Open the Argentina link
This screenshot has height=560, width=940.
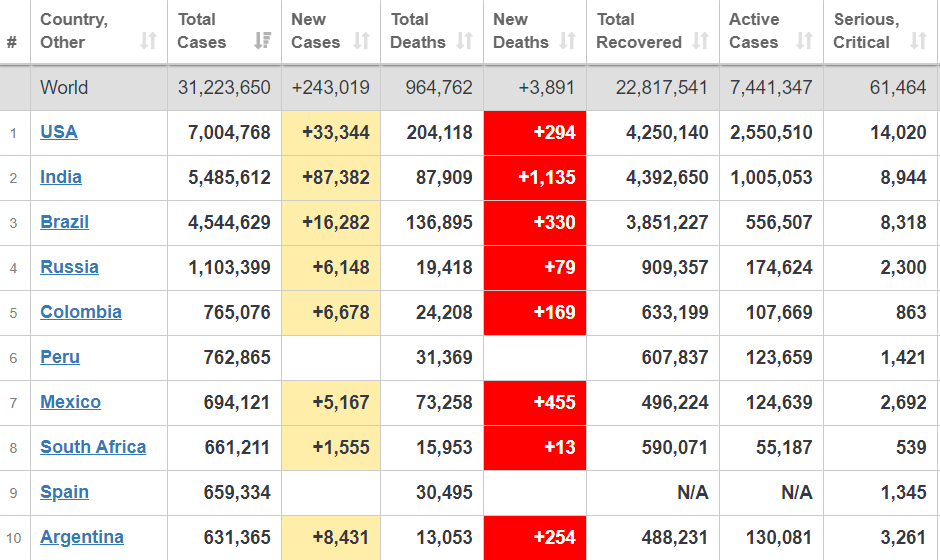[82, 537]
